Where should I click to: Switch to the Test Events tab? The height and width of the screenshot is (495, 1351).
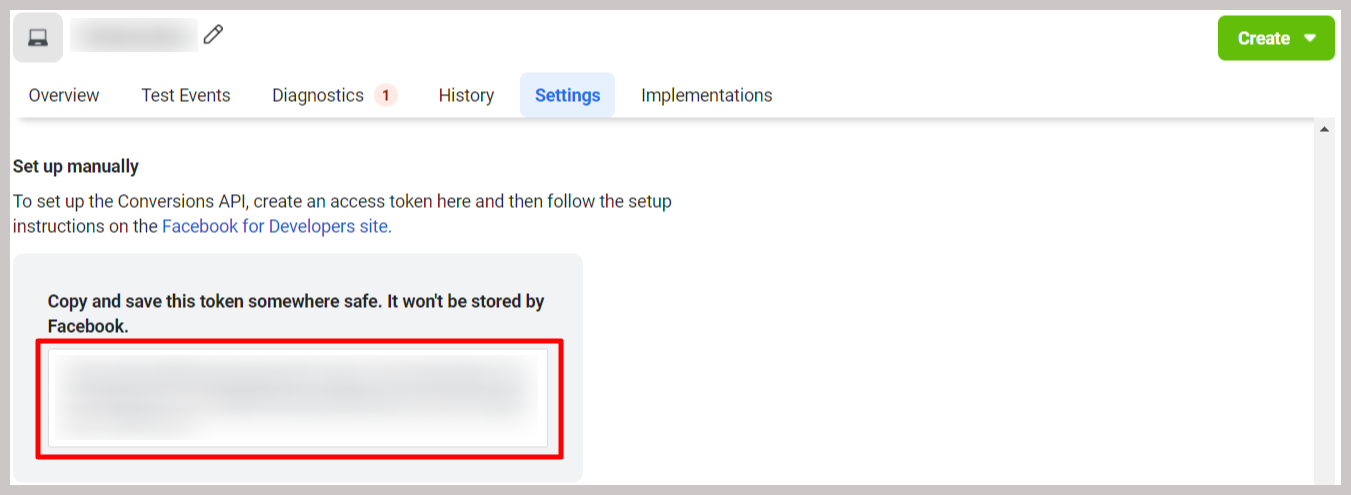(x=186, y=95)
